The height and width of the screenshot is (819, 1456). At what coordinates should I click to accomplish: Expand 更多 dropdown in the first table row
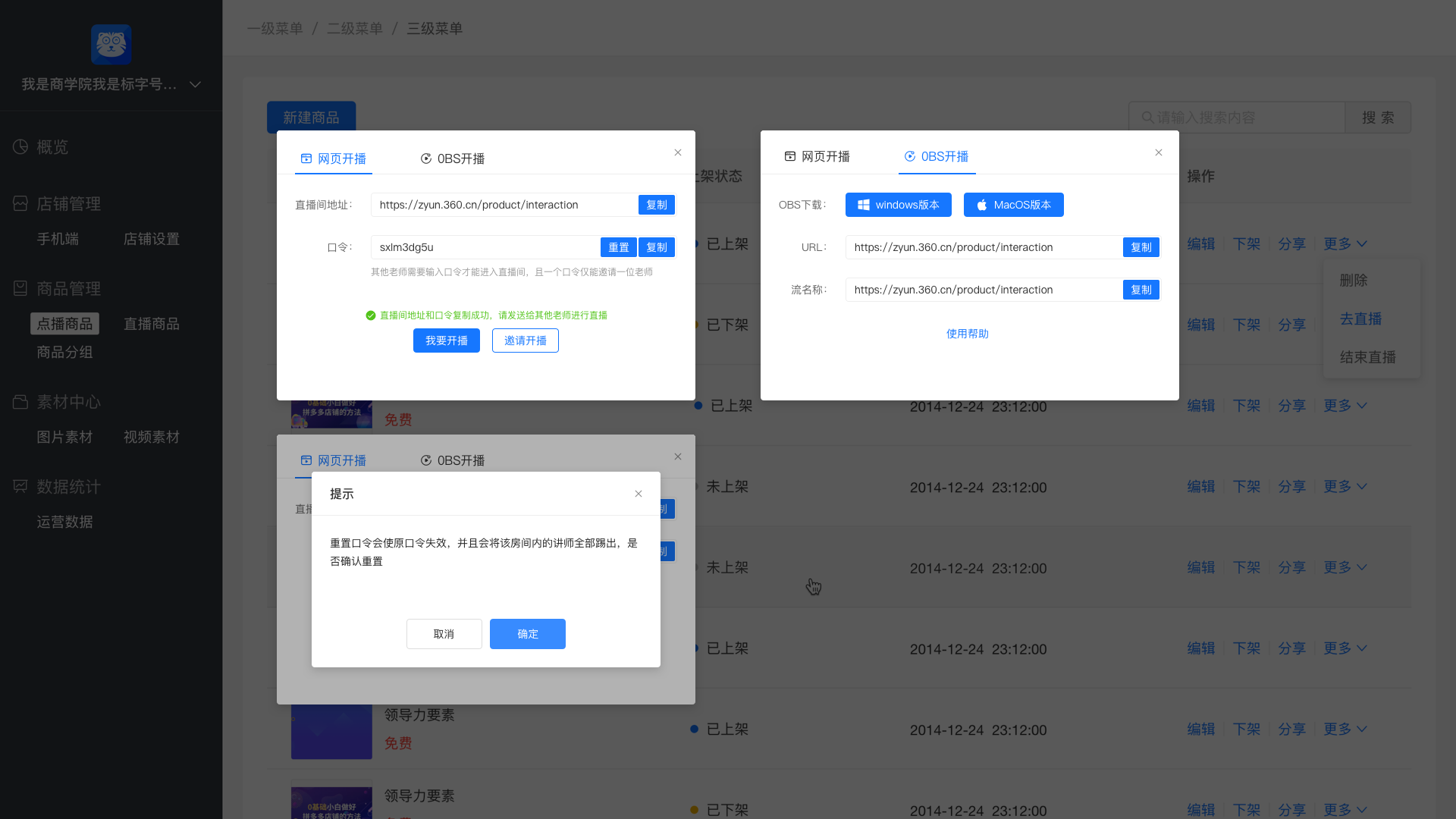click(x=1345, y=244)
